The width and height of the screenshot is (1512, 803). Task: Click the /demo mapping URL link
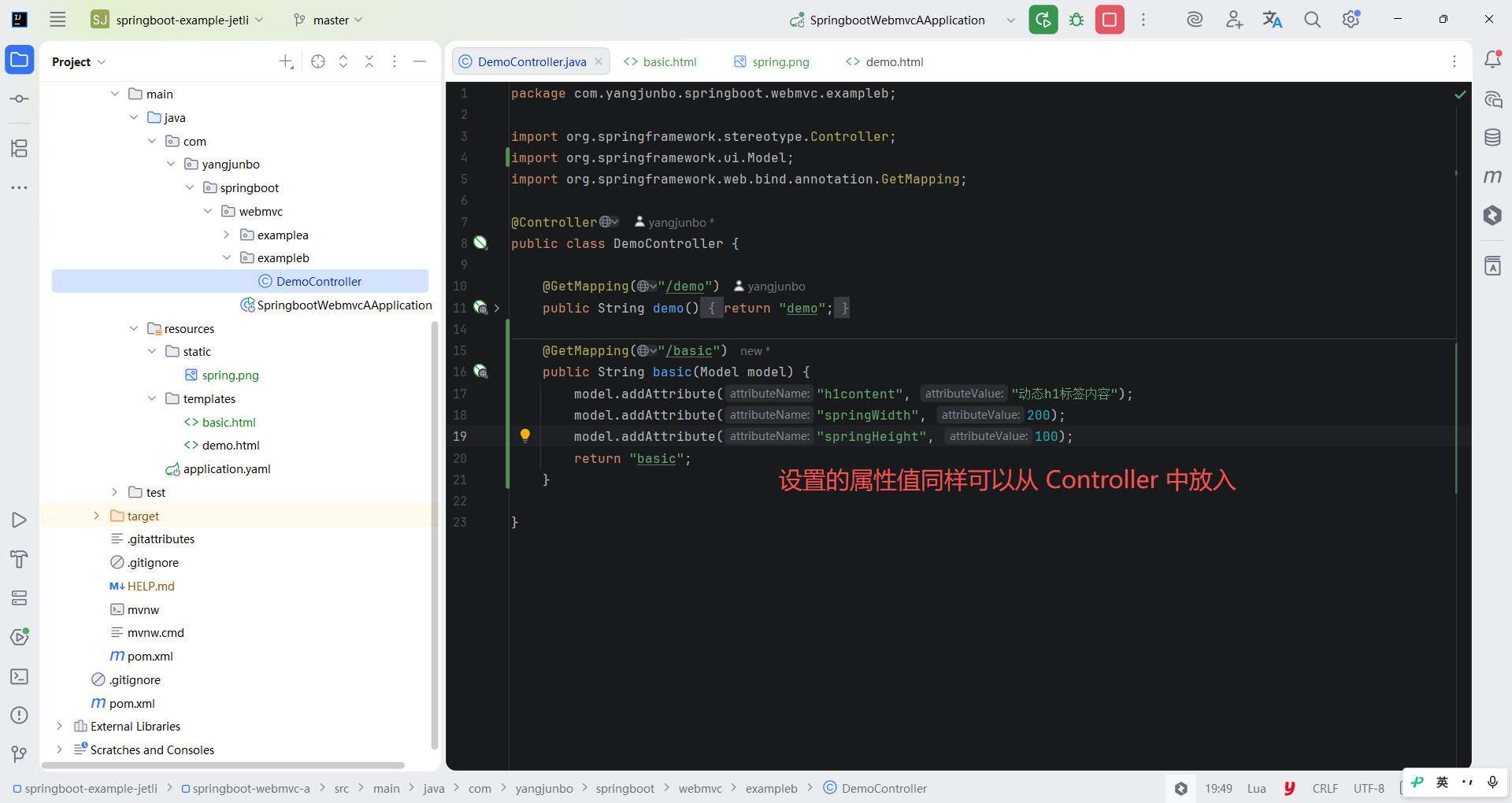[x=684, y=286]
